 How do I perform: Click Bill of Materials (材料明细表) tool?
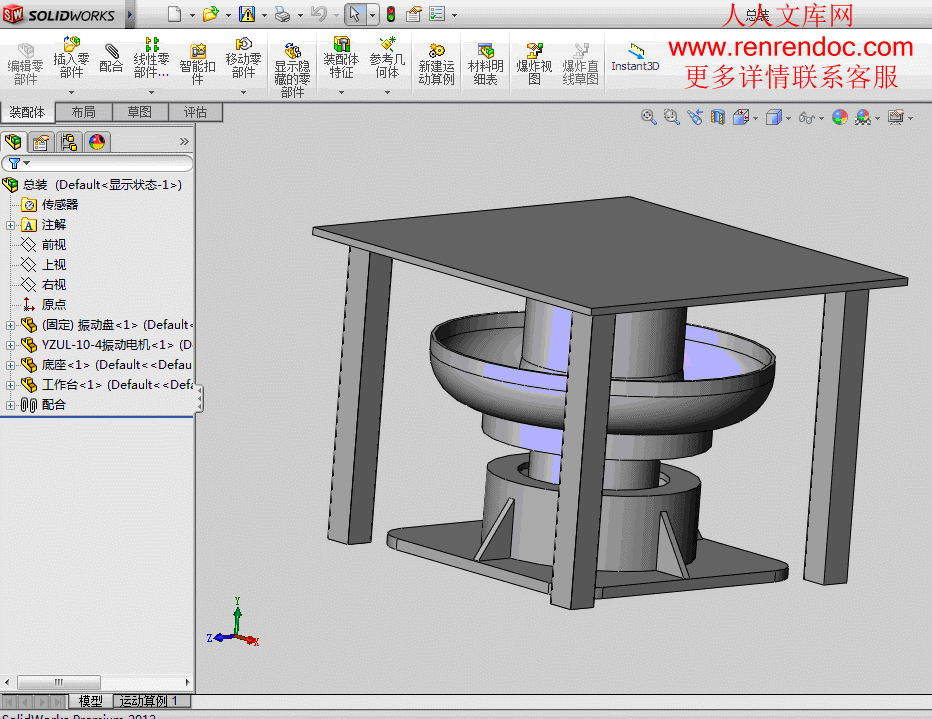(x=486, y=64)
